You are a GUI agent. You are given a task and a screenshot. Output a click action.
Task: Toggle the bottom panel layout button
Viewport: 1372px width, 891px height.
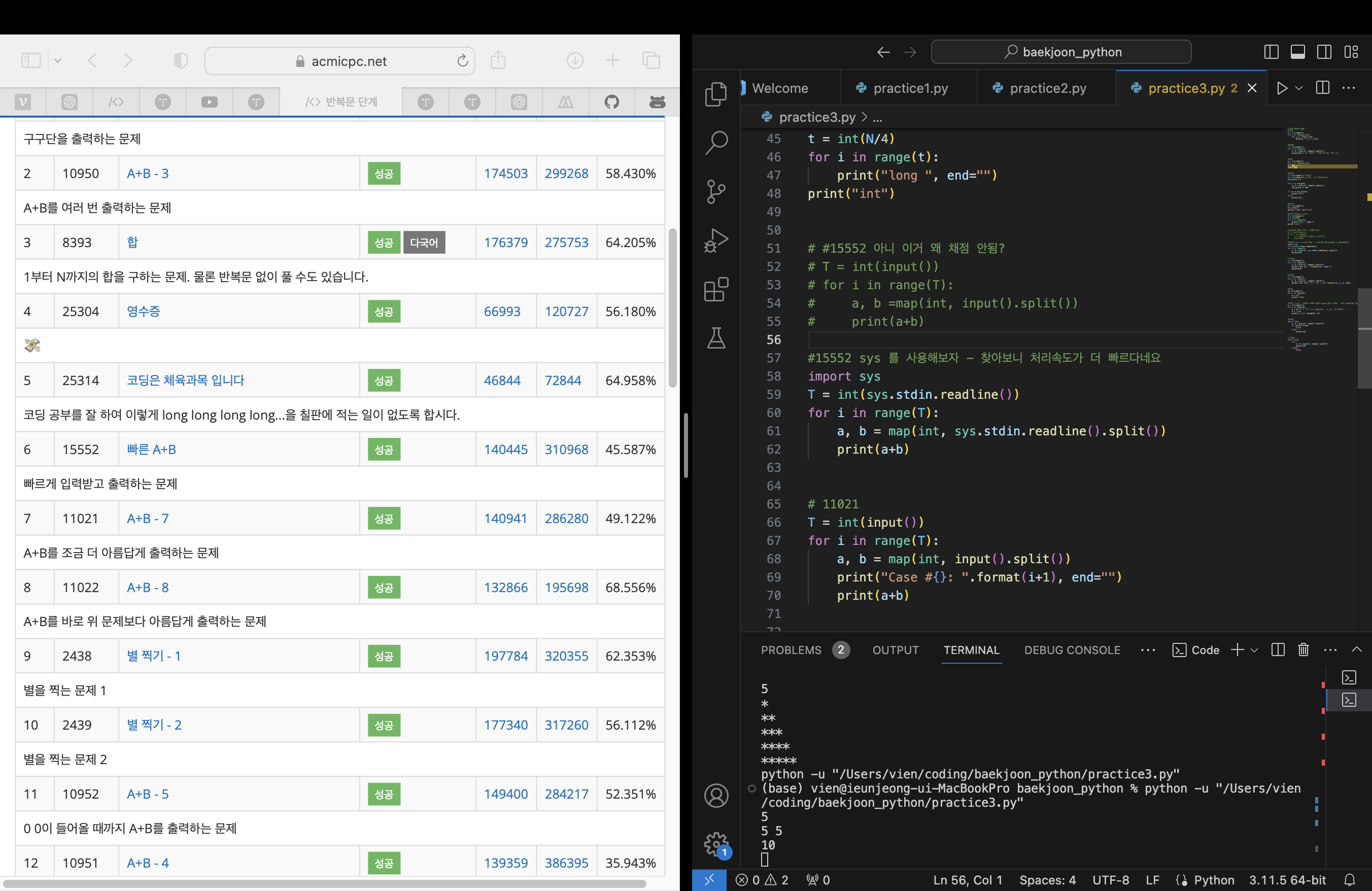(x=1297, y=52)
